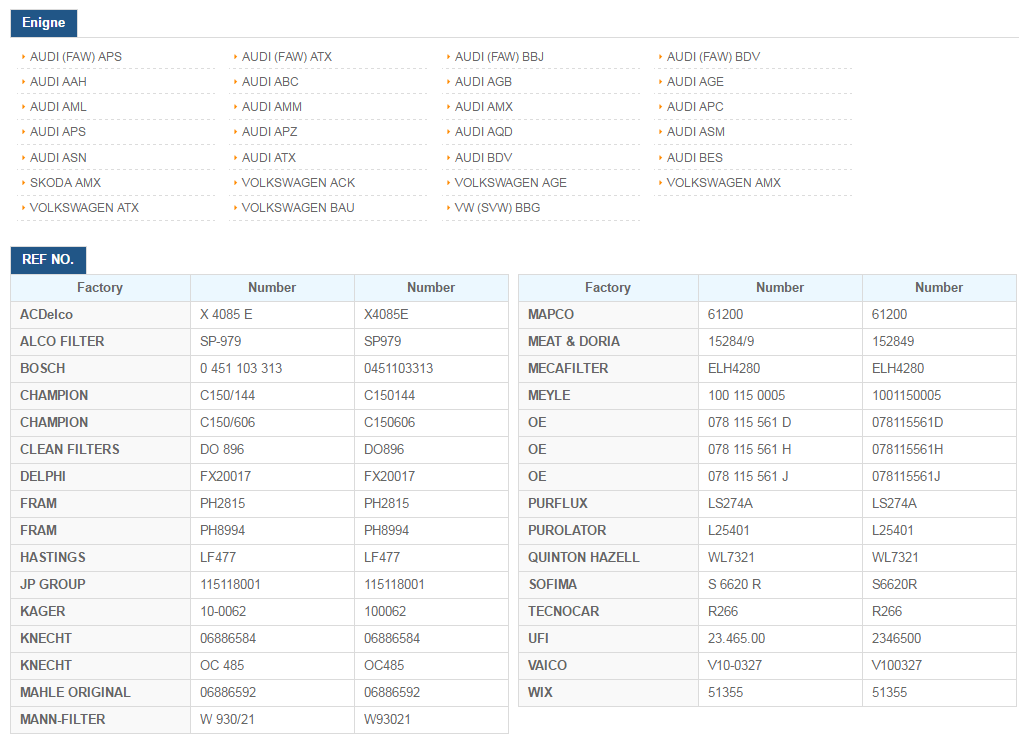Click the AUDI ABC engine link
The width and height of the screenshot is (1029, 742).
[270, 81]
